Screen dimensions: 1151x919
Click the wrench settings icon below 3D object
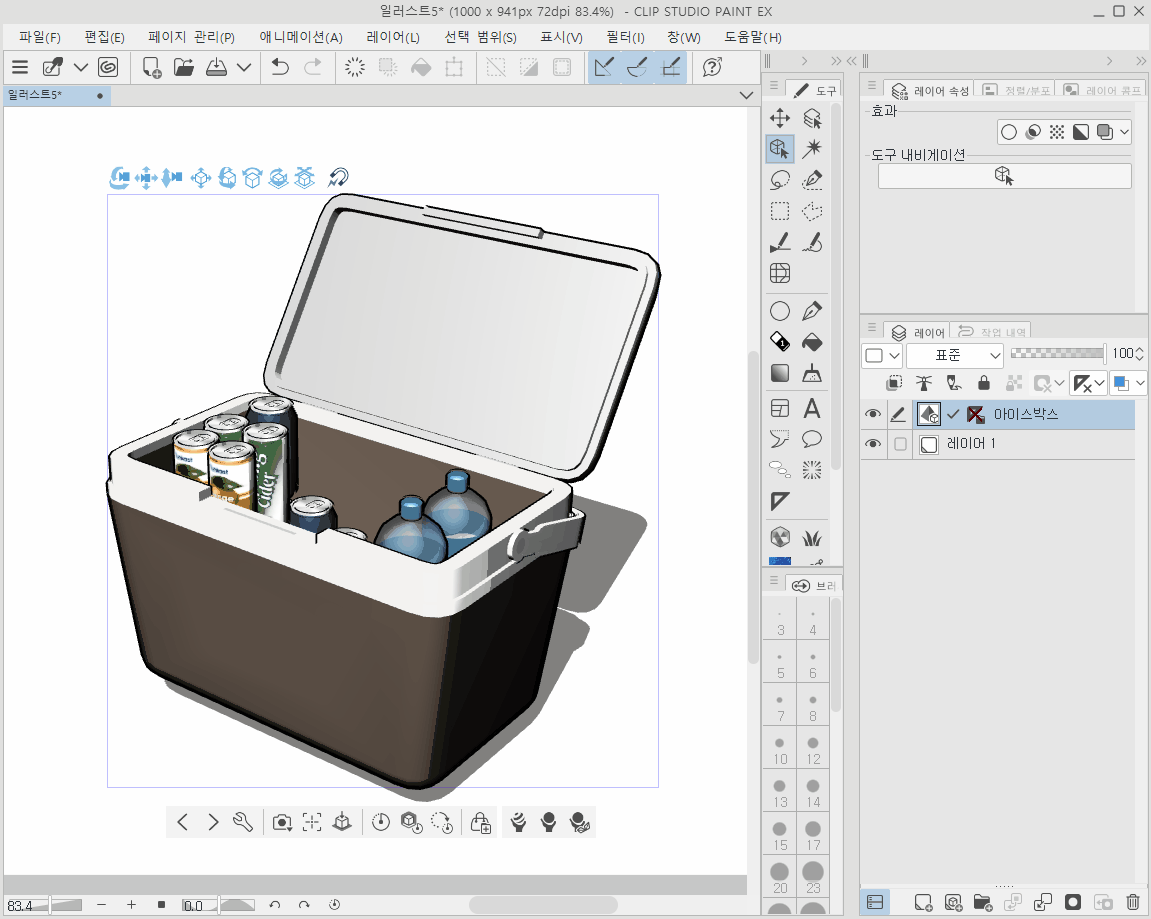tap(243, 822)
